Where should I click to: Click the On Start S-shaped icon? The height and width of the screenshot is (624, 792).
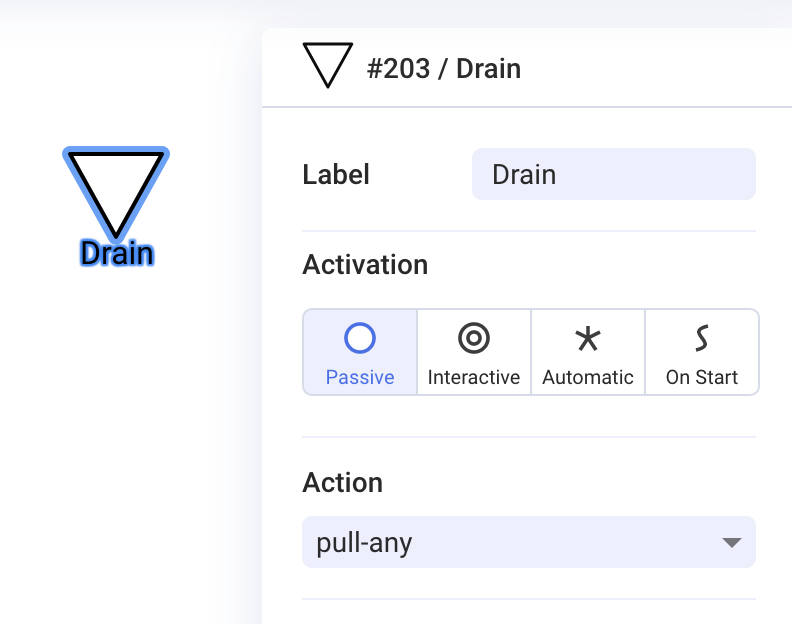702,338
